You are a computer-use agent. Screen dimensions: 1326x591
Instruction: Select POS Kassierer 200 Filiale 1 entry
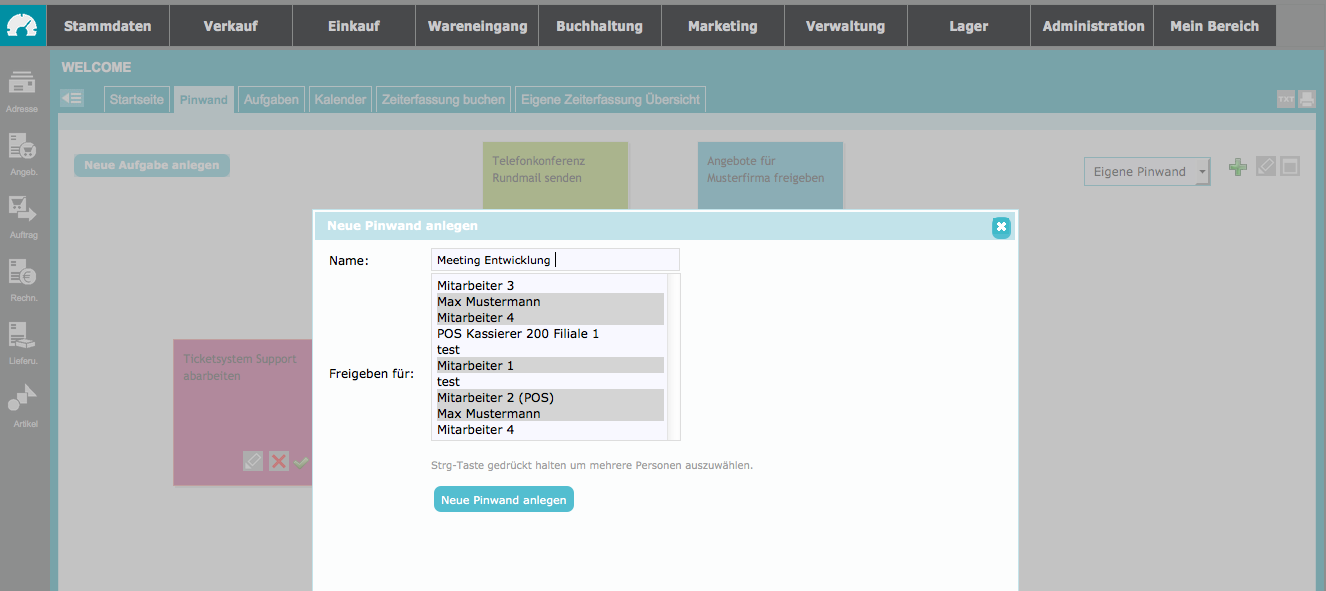click(549, 334)
